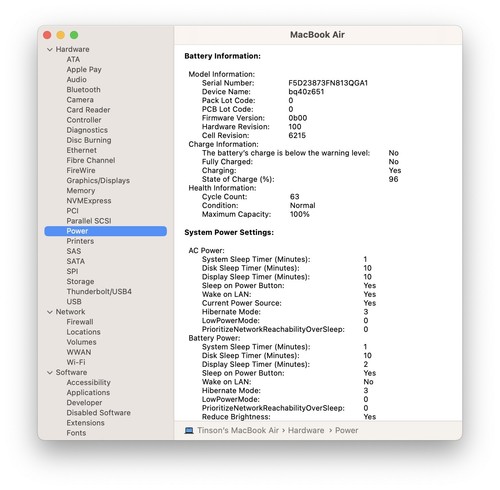Click the Hardware category label

(72, 49)
